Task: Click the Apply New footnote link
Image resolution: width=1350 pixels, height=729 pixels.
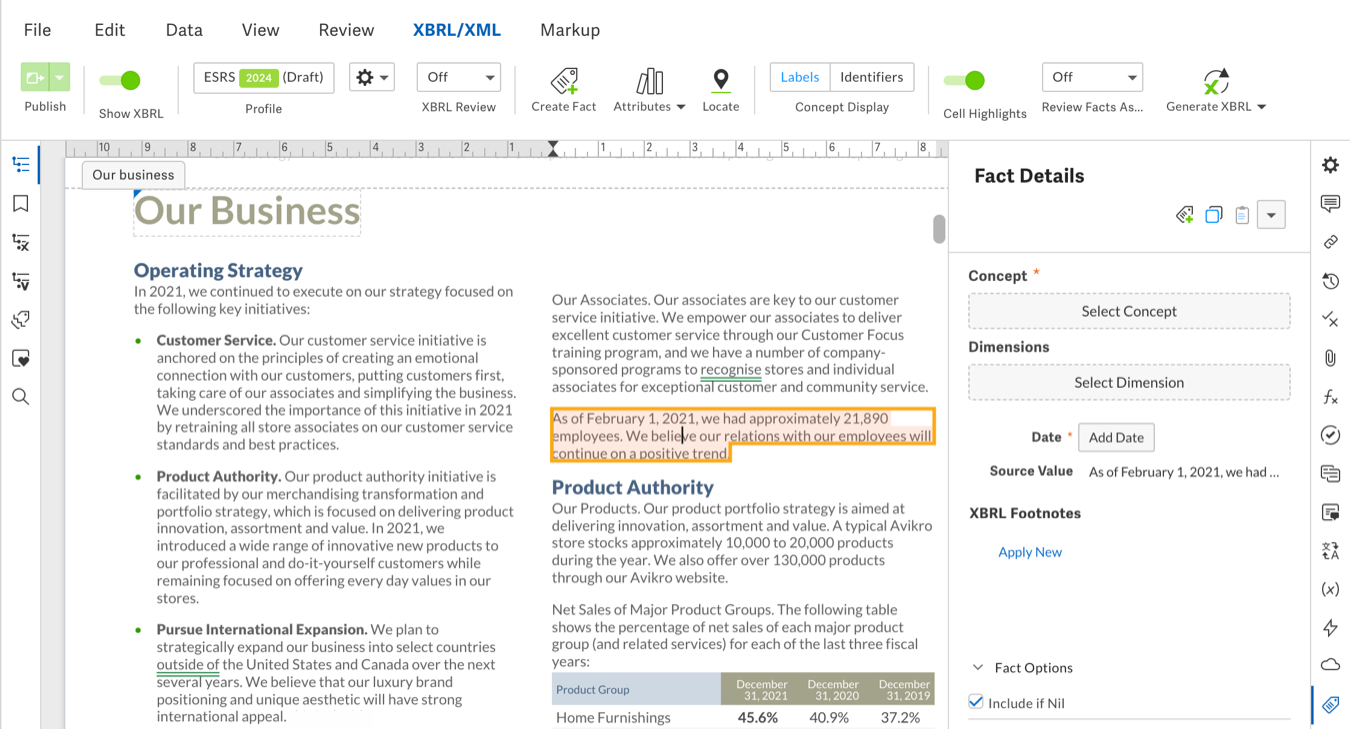Action: 1030,552
